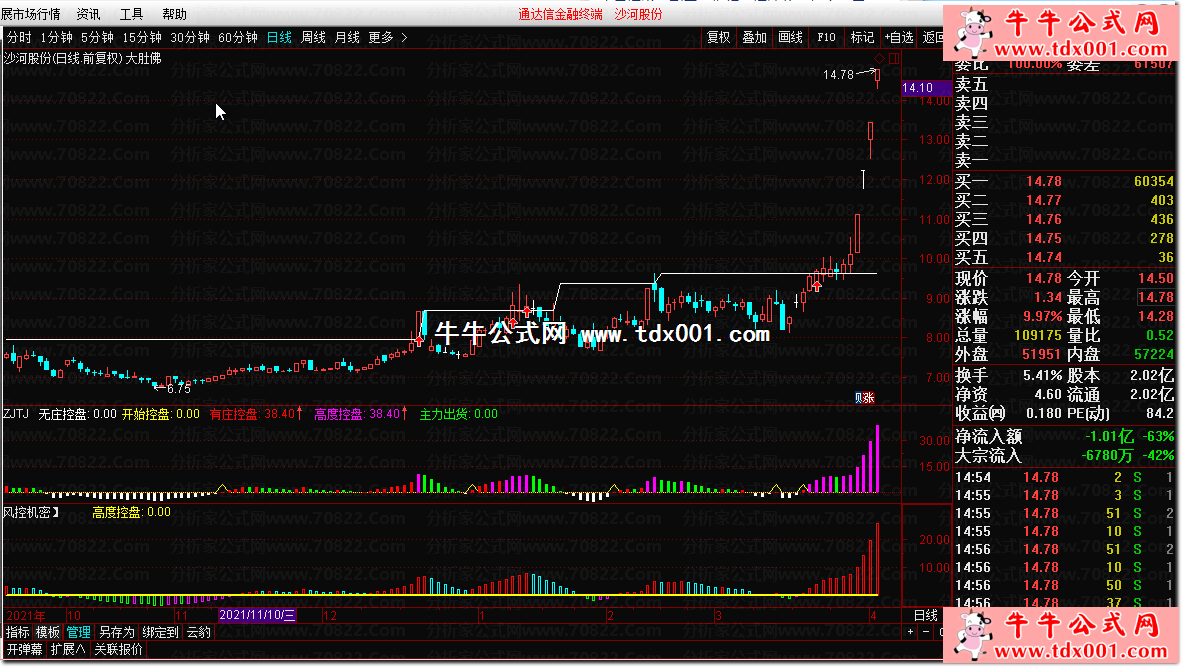Open the 更多 periods option
The width and height of the screenshot is (1184, 668).
pos(381,37)
